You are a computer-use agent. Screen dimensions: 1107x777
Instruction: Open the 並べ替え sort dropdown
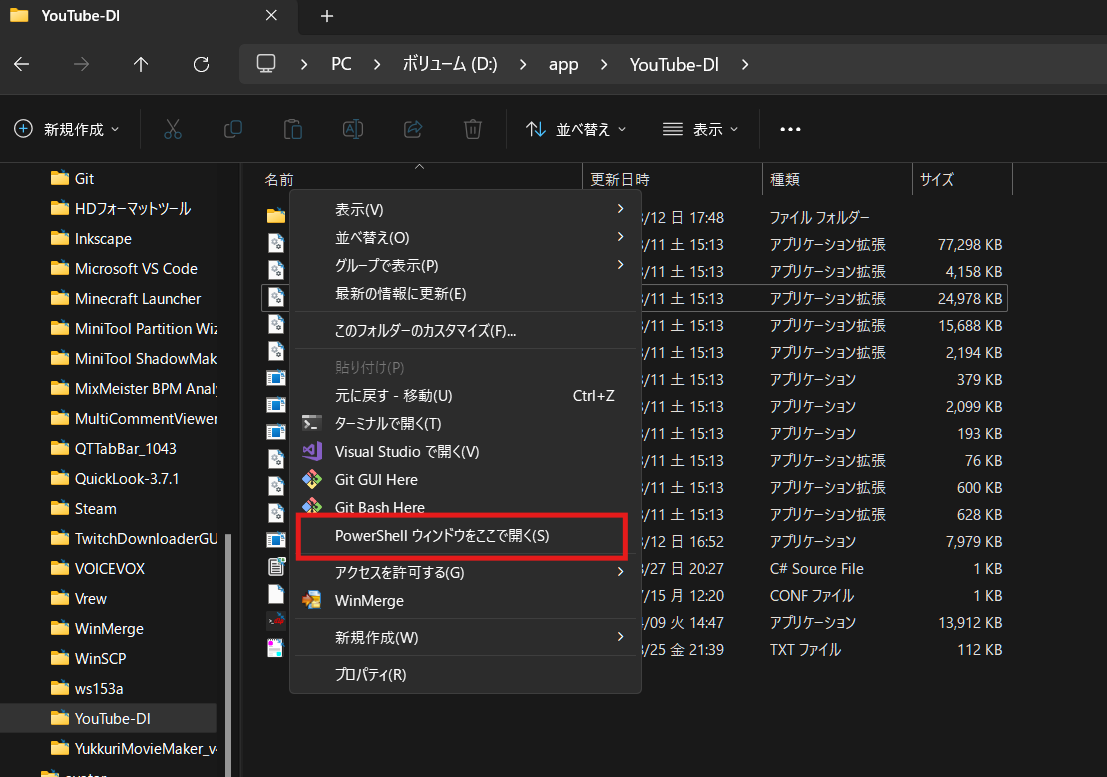pyautogui.click(x=576, y=129)
